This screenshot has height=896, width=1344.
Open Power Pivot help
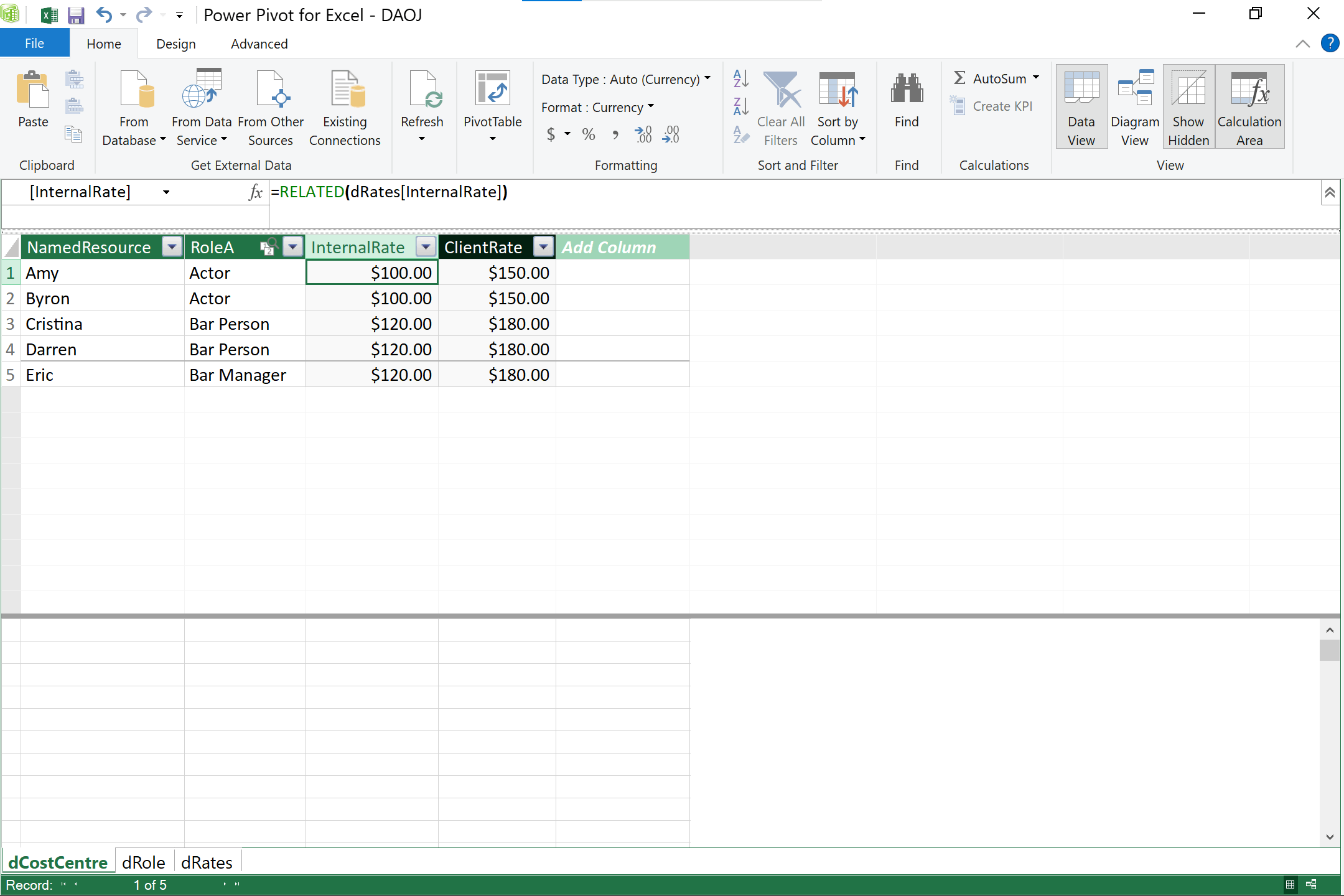(1330, 43)
